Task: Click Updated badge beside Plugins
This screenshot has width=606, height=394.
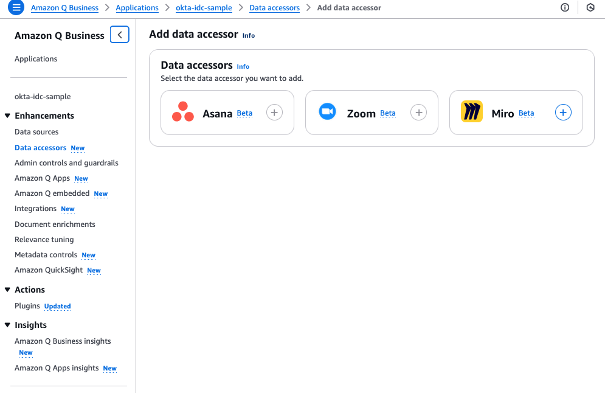Action: click(58, 306)
